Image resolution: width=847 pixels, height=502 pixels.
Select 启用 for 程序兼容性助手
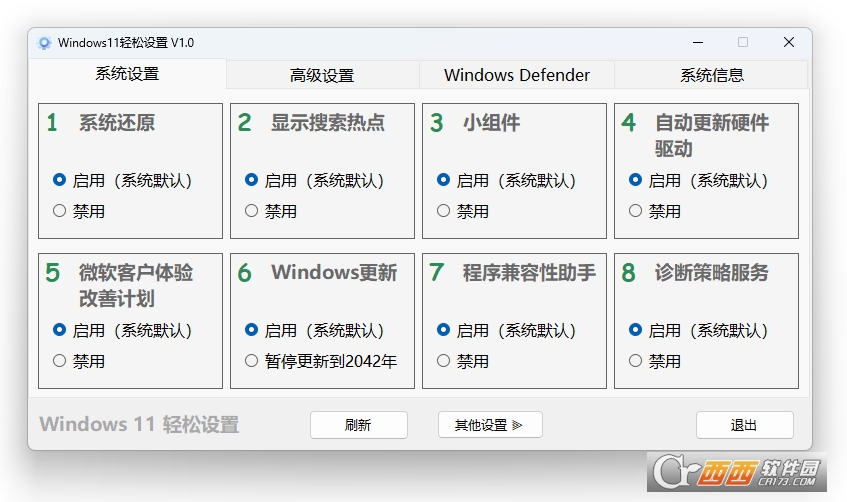point(506,330)
